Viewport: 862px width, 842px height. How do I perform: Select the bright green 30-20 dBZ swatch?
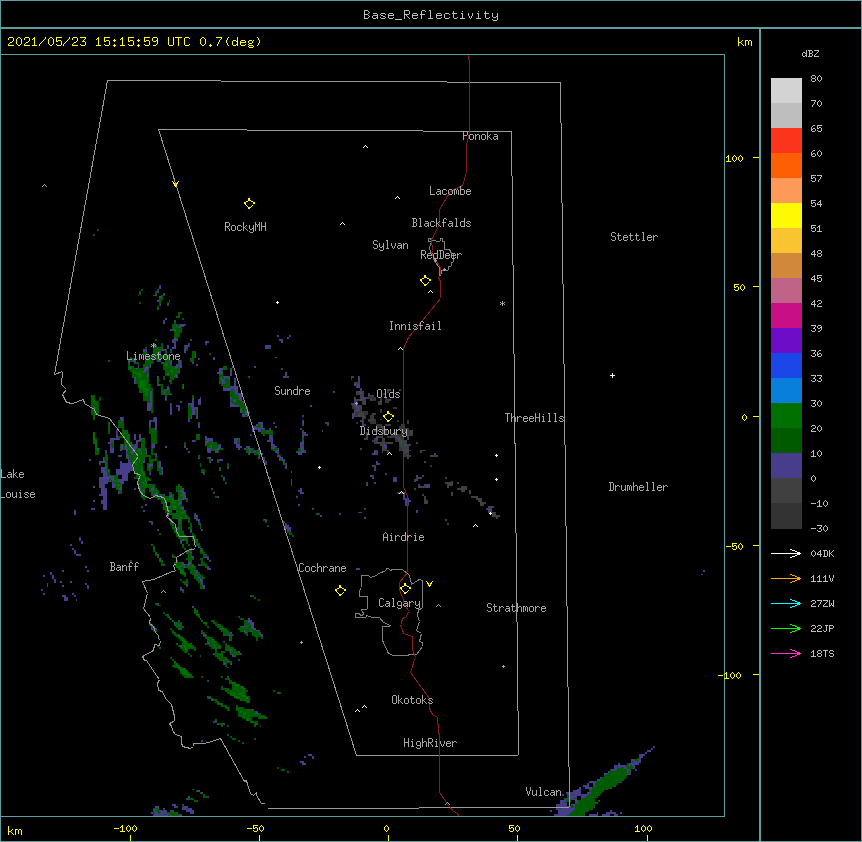[x=786, y=416]
